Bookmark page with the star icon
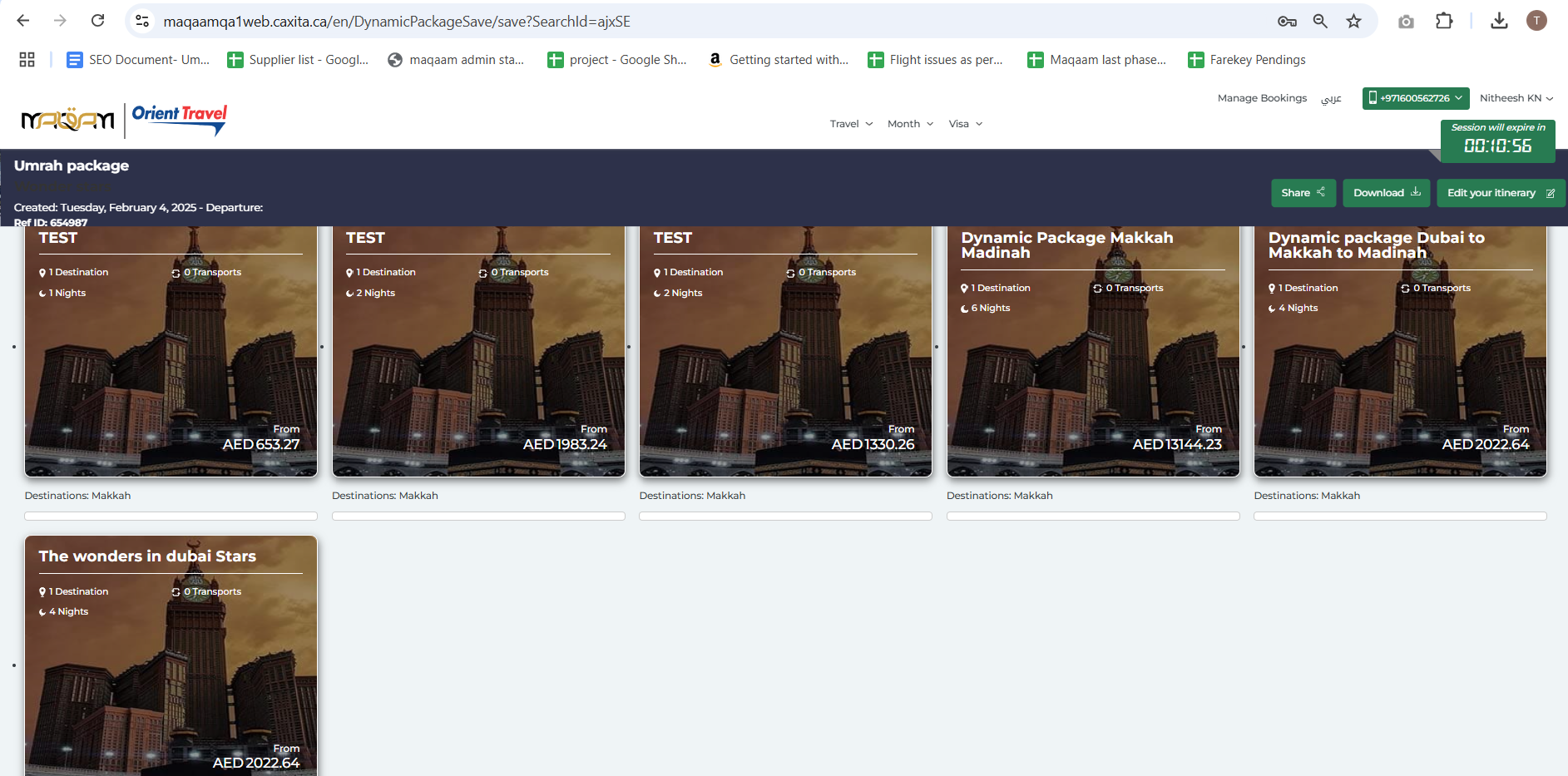 (1353, 21)
